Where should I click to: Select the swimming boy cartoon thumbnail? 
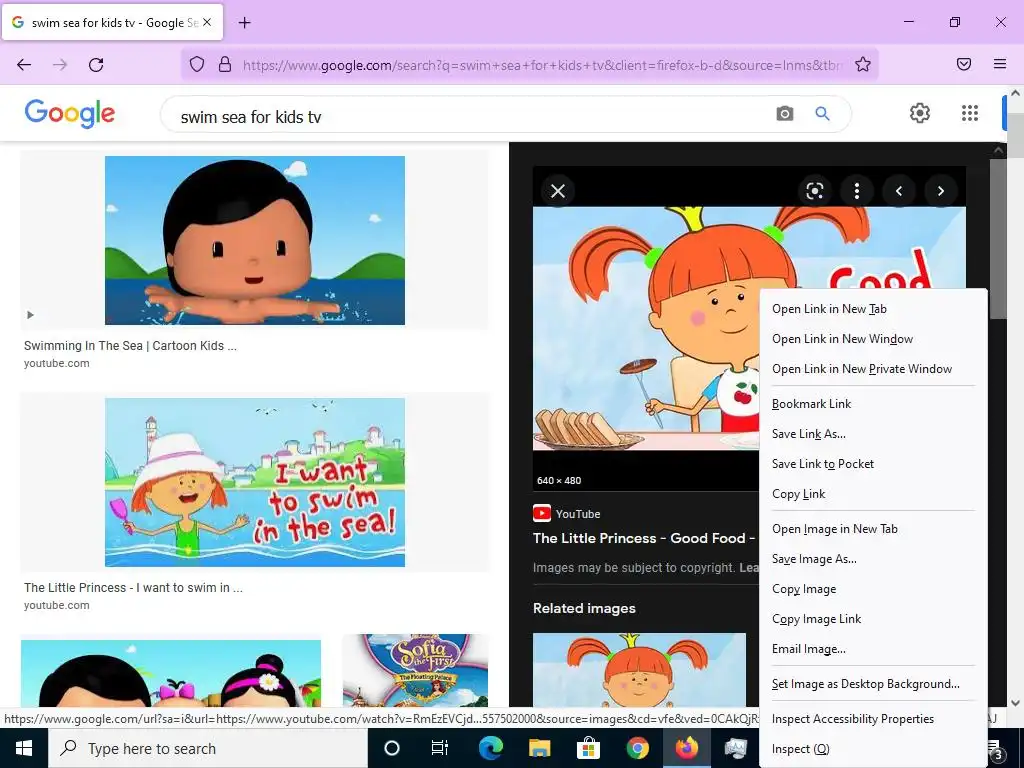point(255,240)
